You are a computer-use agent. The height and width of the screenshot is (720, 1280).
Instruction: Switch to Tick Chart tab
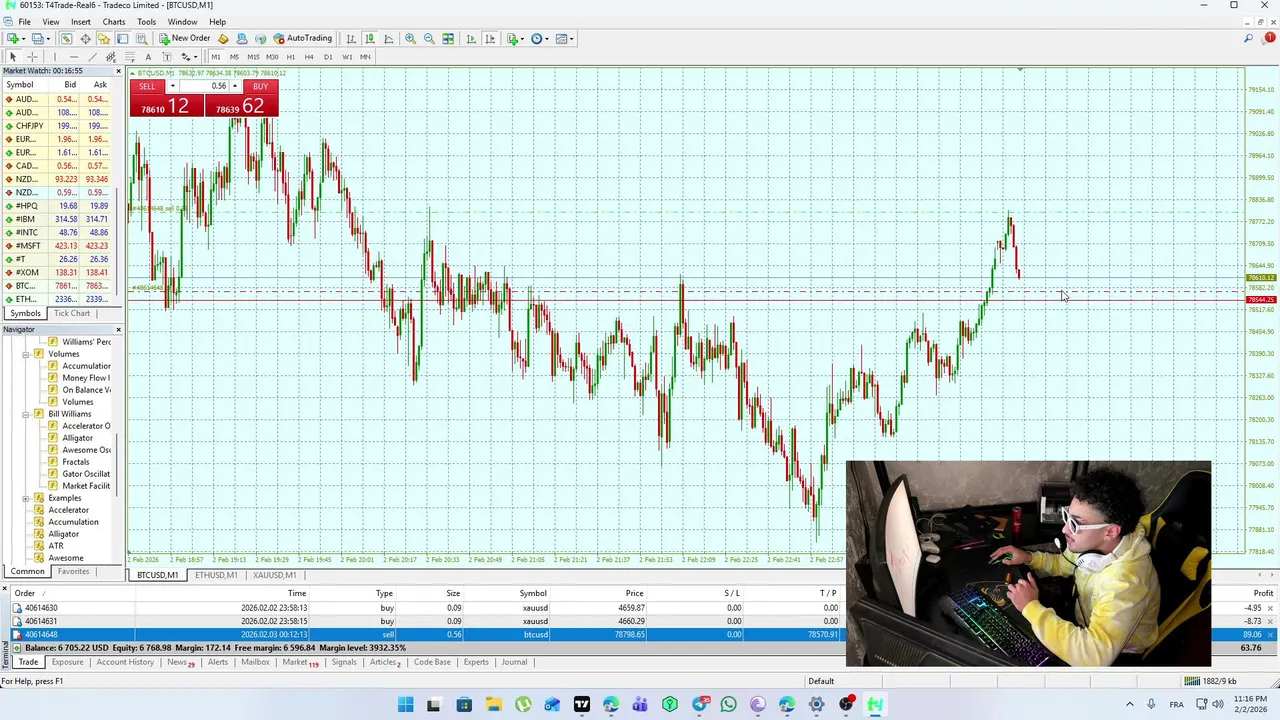(x=72, y=313)
